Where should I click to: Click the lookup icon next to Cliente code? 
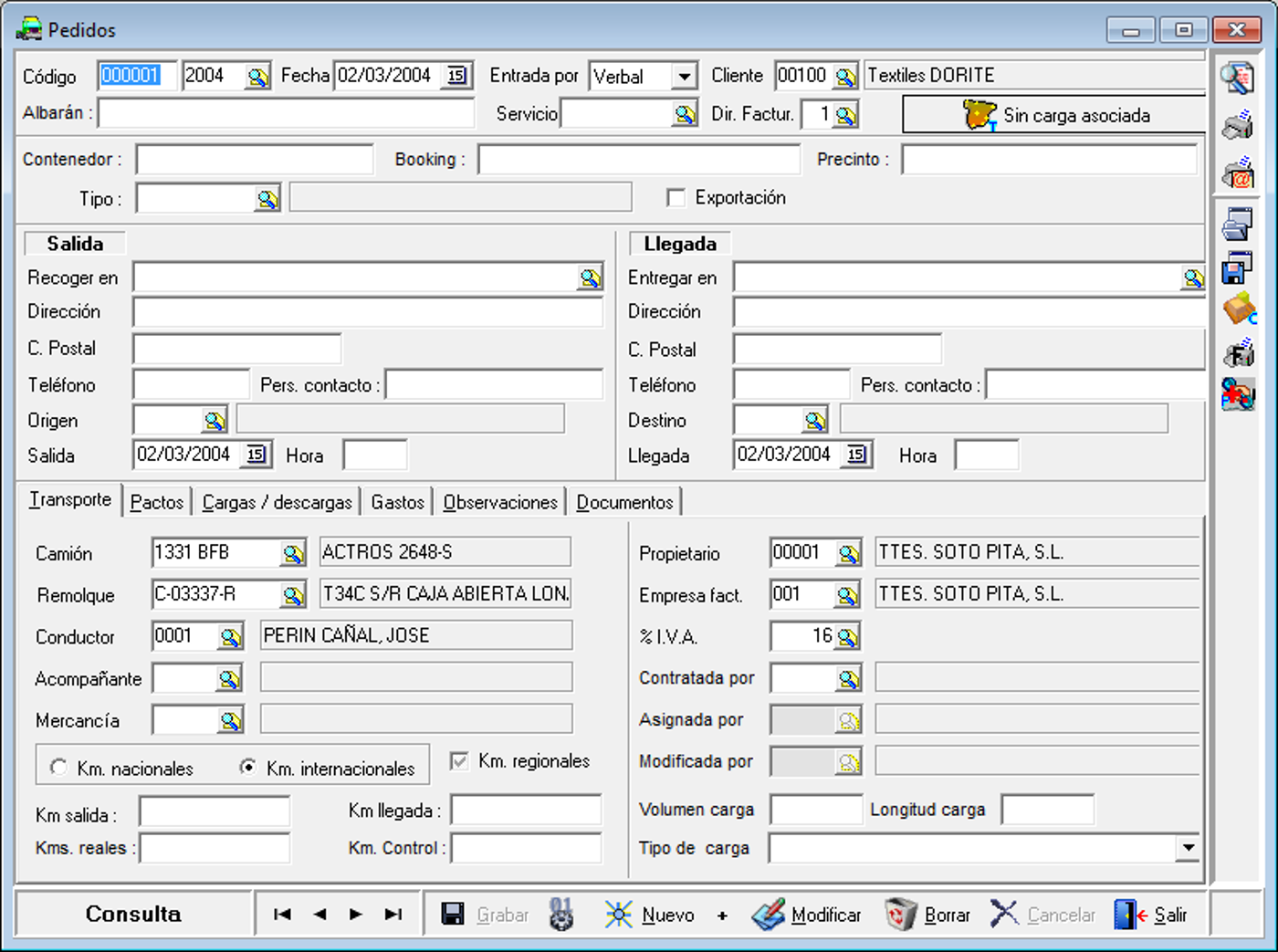click(x=845, y=77)
